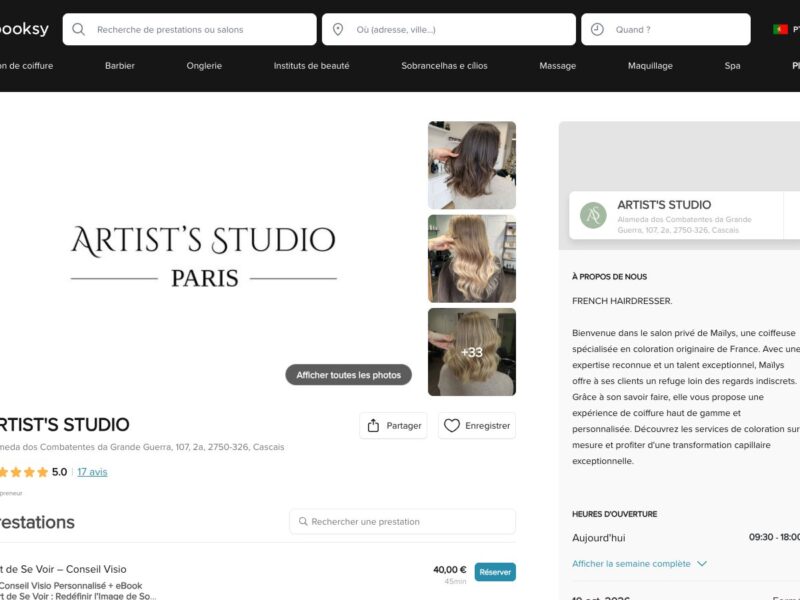Open the Spa category

pos(732,66)
